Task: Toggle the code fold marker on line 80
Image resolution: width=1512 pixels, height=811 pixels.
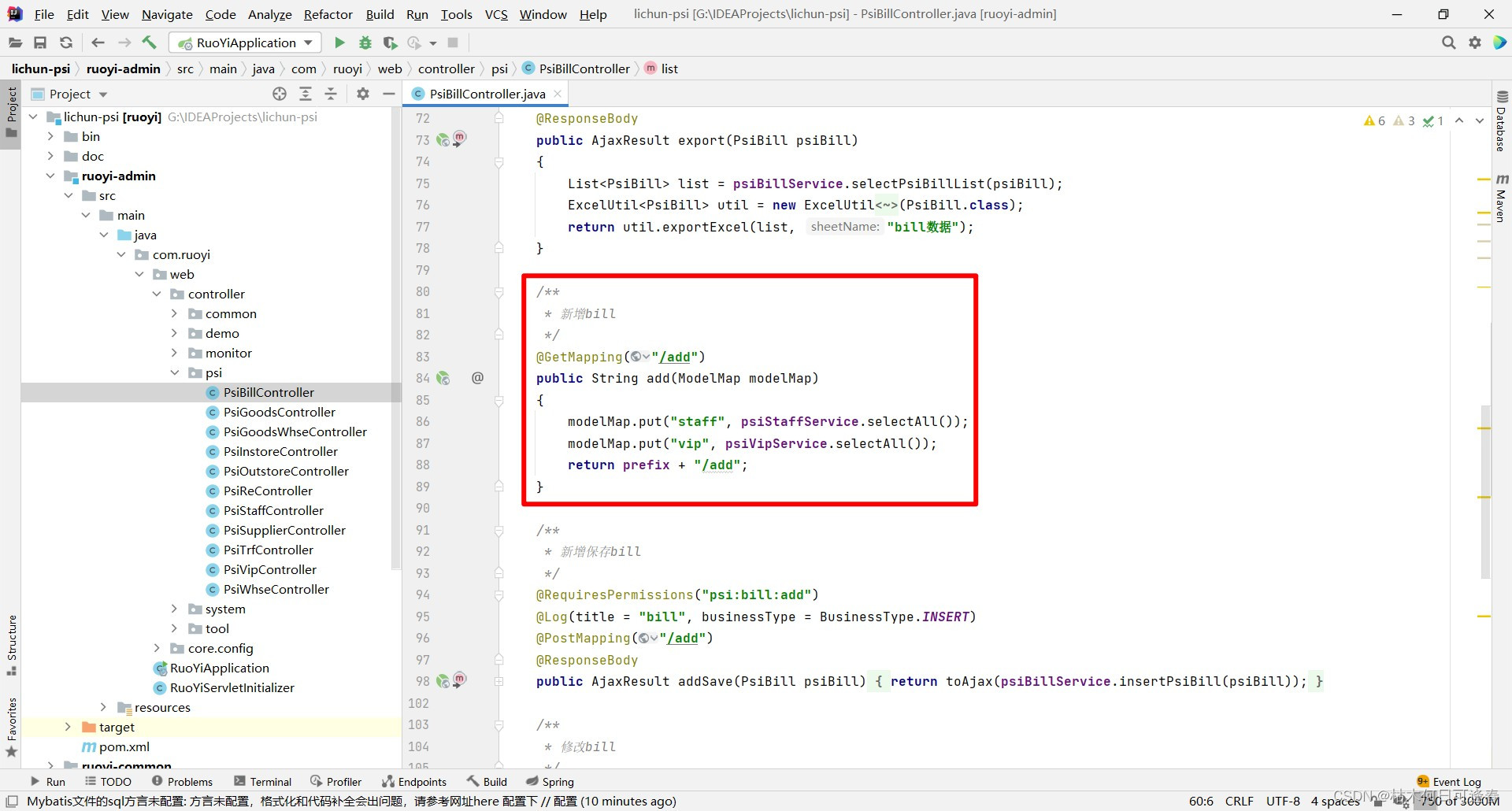Action: tap(498, 292)
